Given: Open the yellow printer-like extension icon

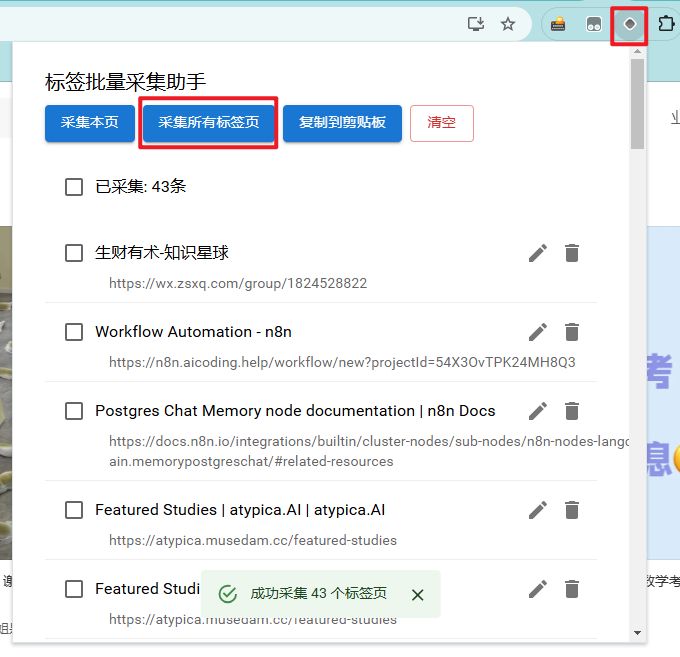Looking at the screenshot, I should (558, 24).
